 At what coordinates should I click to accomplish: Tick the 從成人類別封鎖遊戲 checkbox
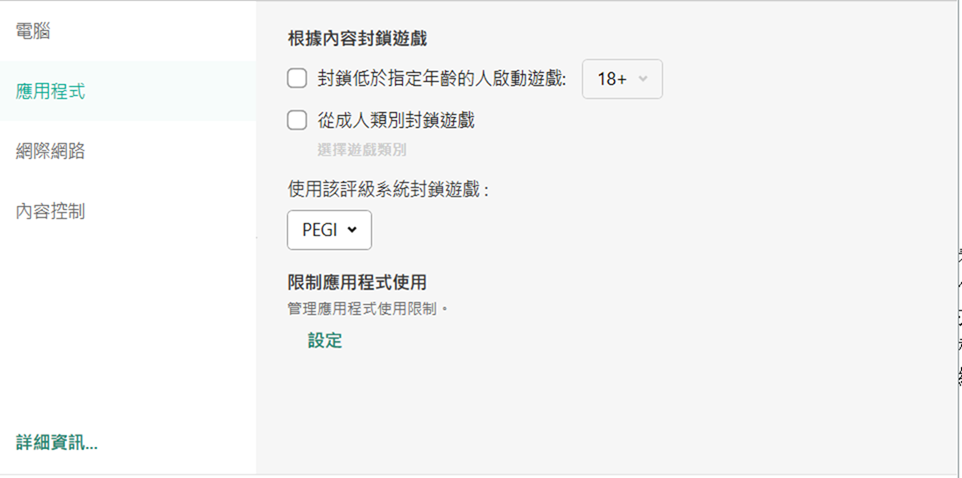tap(297, 120)
